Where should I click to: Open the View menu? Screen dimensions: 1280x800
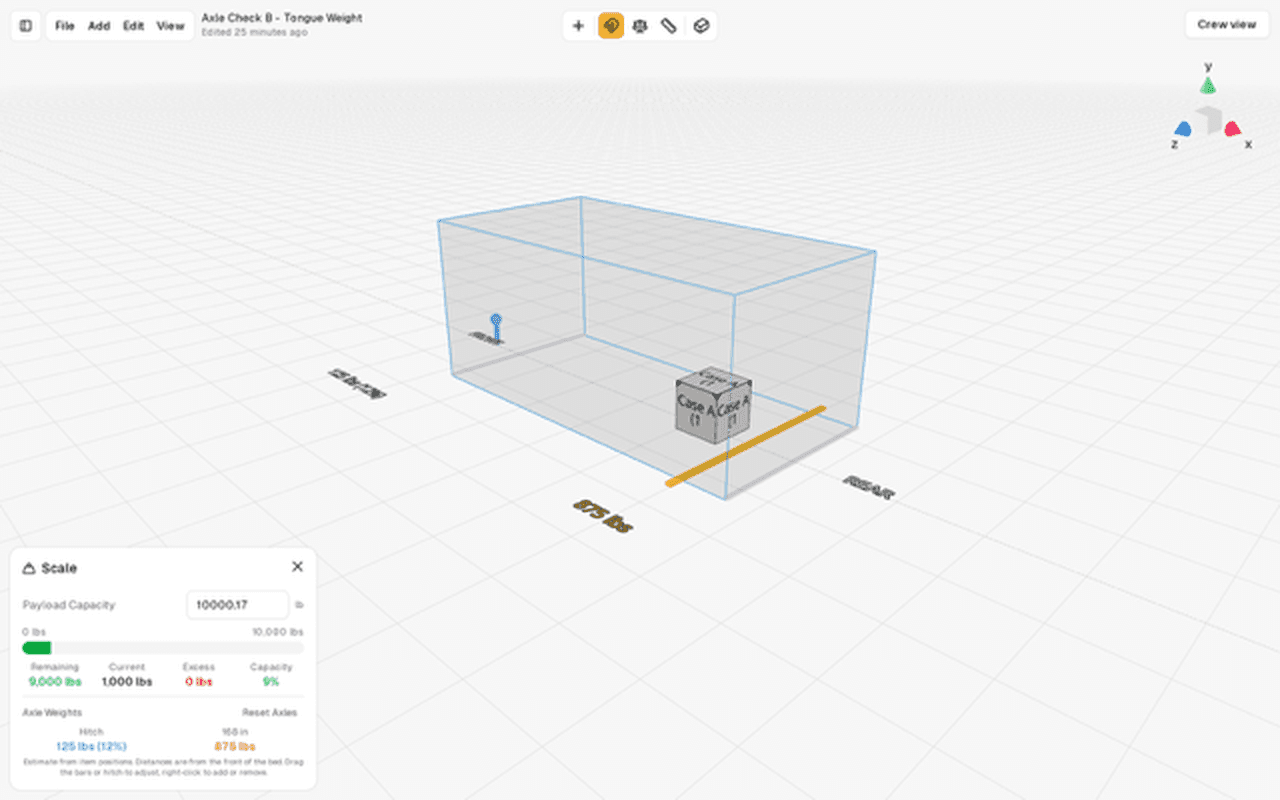tap(170, 26)
